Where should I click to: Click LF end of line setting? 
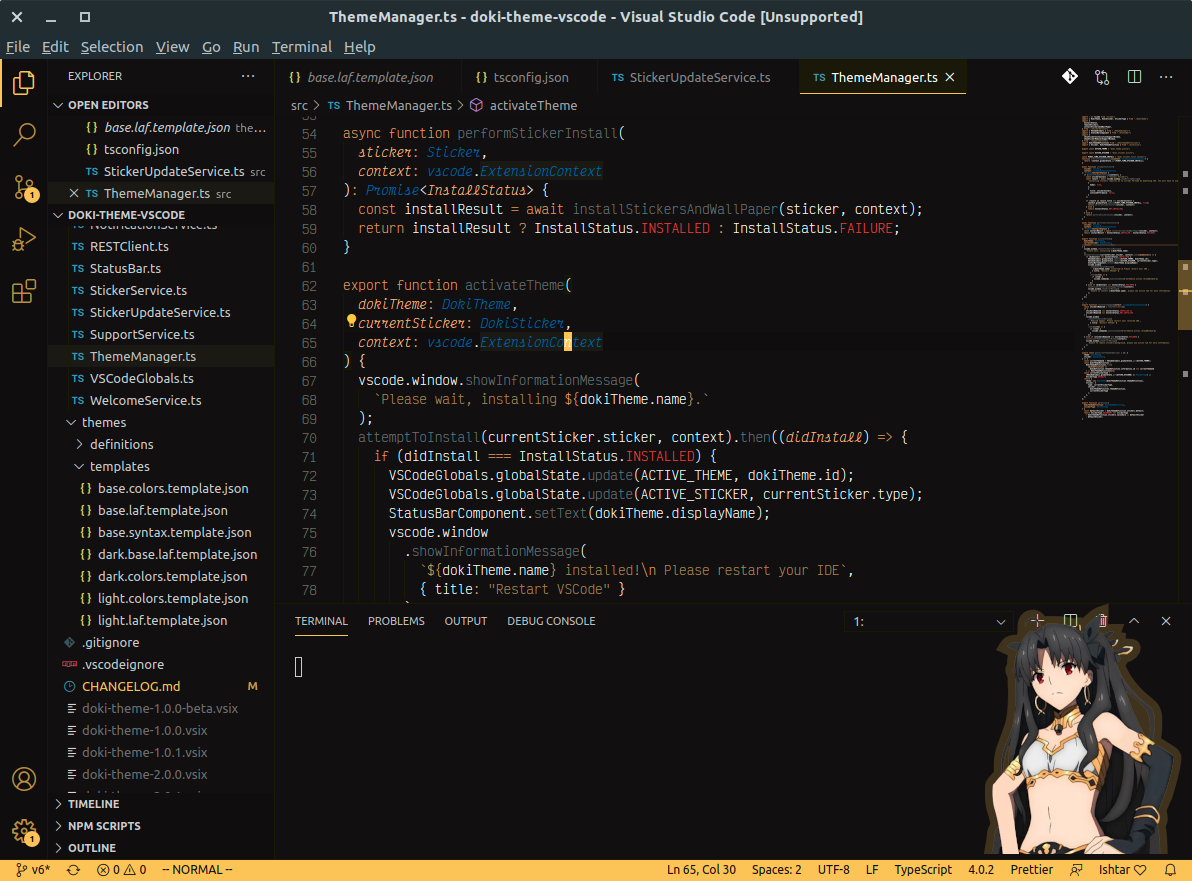(872, 870)
